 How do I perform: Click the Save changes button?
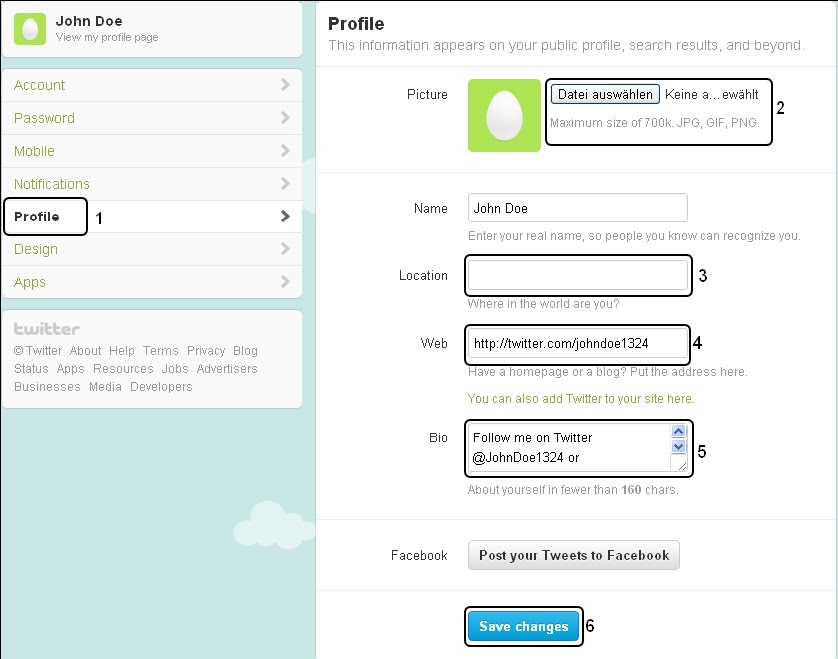(523, 626)
